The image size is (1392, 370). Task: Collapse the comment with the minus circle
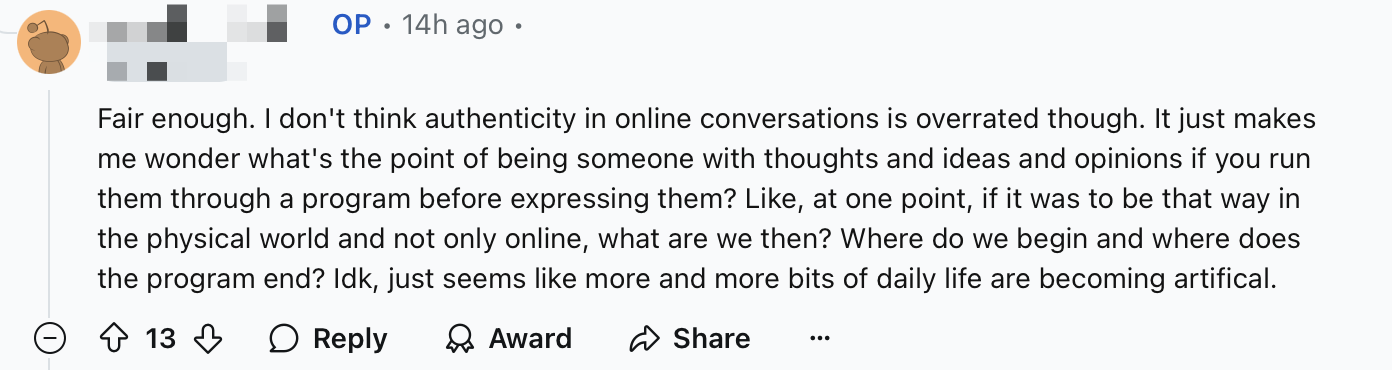pos(50,338)
